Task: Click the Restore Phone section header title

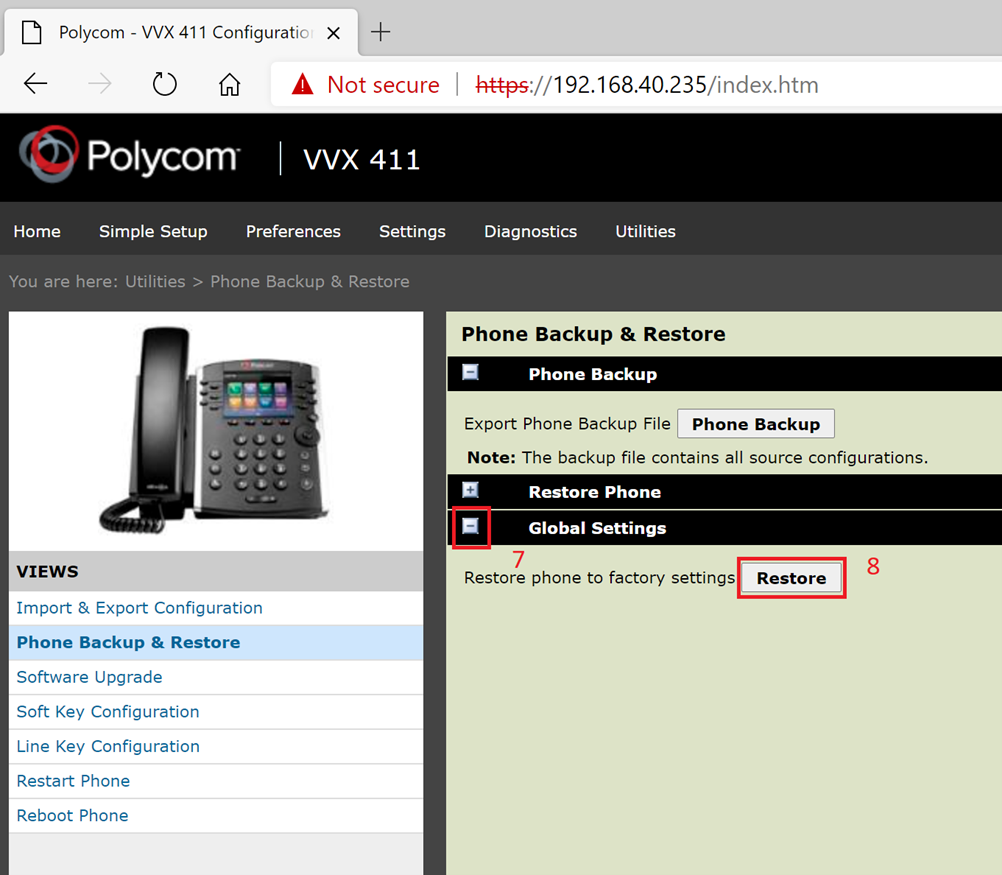Action: [595, 492]
